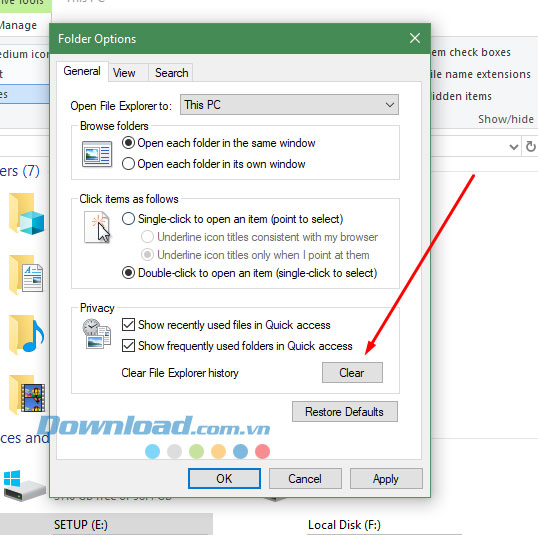This screenshot has height=535, width=538.
Task: Click Restore Defaults button
Action: click(x=344, y=411)
